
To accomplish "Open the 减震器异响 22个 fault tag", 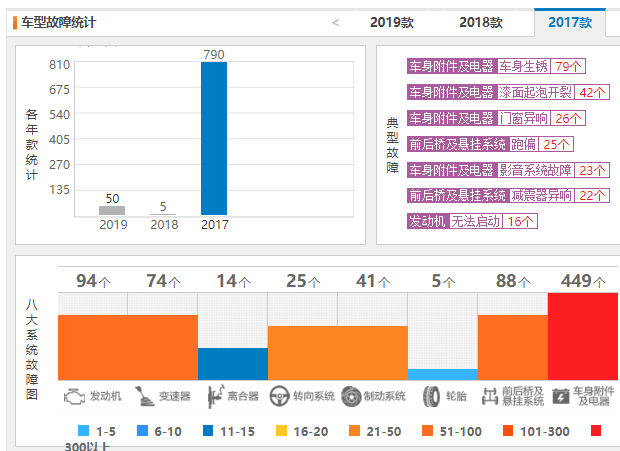I will (508, 195).
